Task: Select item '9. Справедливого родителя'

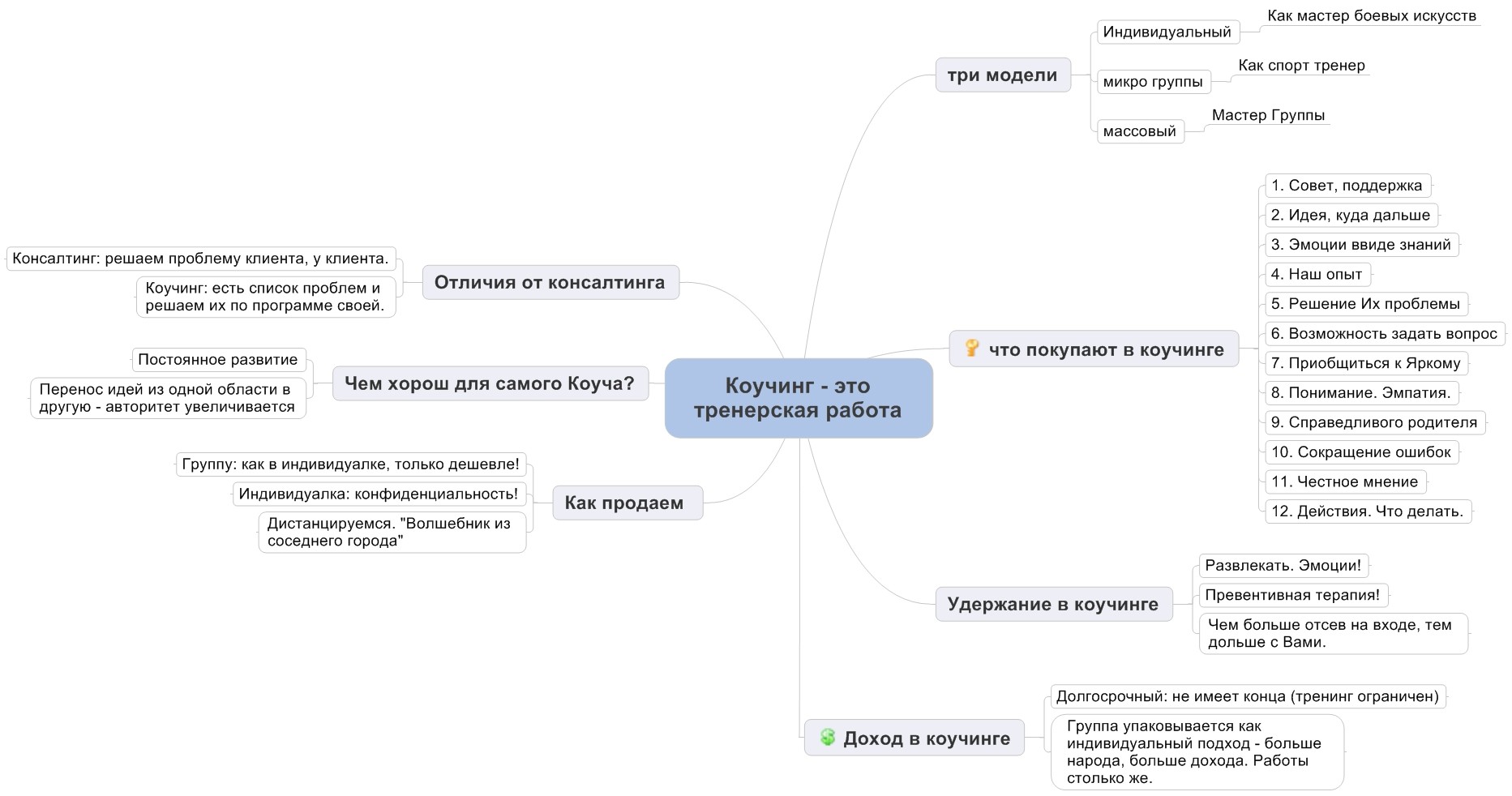Action: 1375,422
